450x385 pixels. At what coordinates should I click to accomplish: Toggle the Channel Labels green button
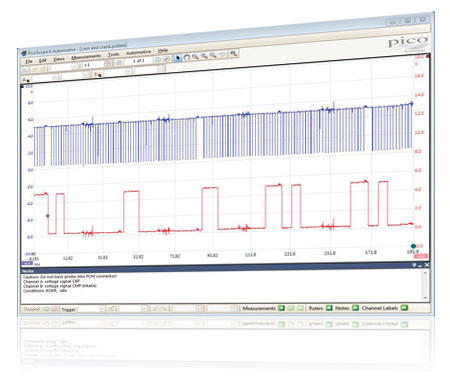point(404,307)
